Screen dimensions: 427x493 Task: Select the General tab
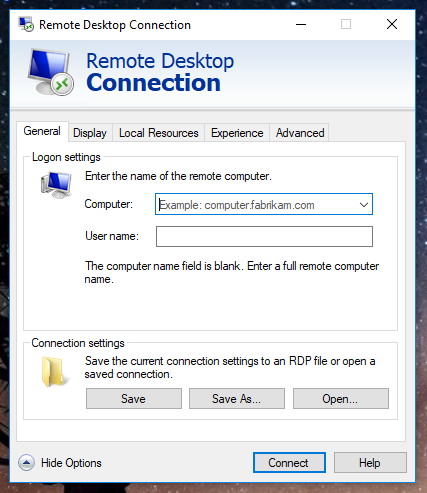(42, 131)
